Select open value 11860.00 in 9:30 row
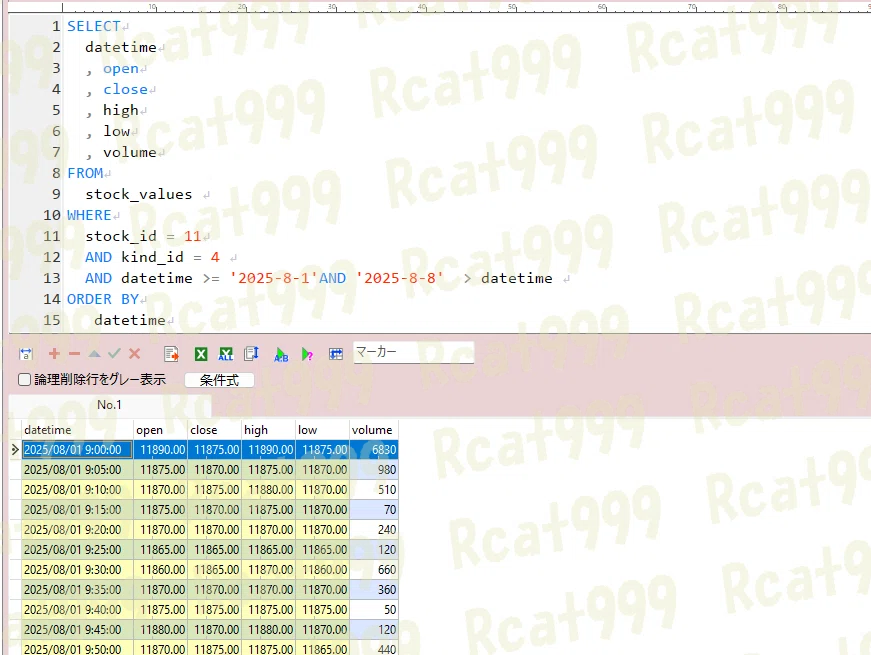Screen dimensions: 871x655 coord(161,569)
